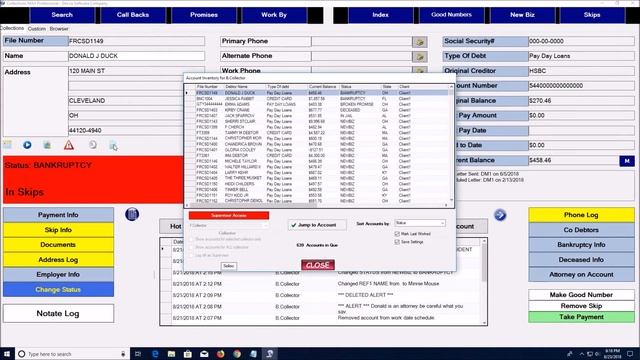The height and width of the screenshot is (360, 640).
Task: Click the microphone icon in taskbar search
Action: [x=123, y=354]
